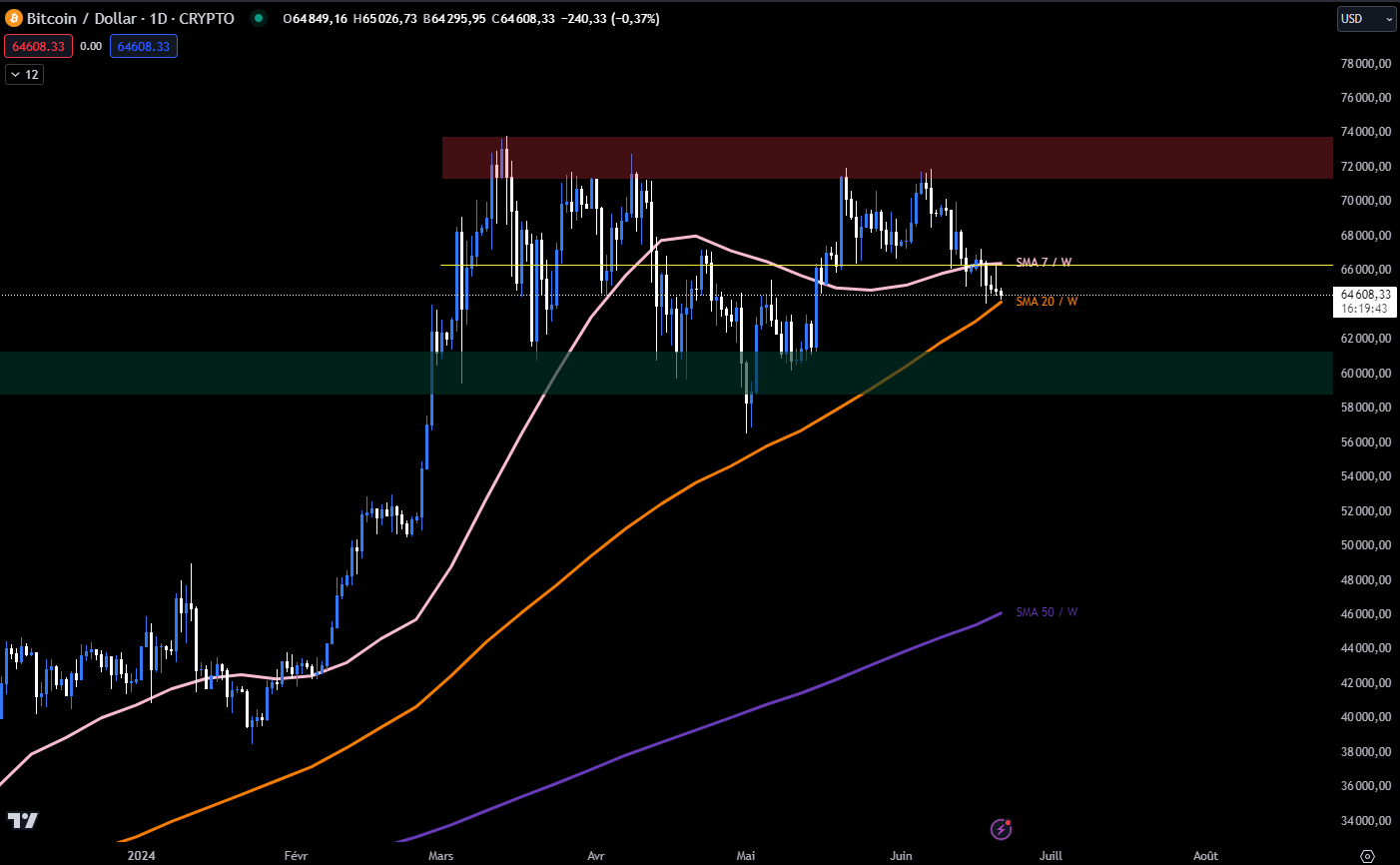1400x865 pixels.
Task: Click the 16:19:43 countdown timer
Action: pos(1365,309)
